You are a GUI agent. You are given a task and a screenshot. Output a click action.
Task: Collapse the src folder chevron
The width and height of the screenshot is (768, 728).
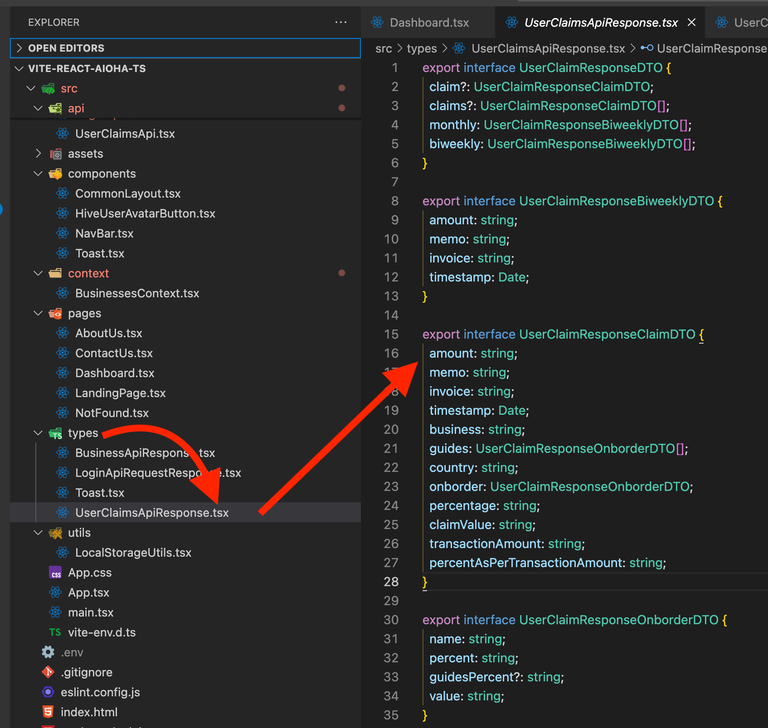[x=31, y=89]
